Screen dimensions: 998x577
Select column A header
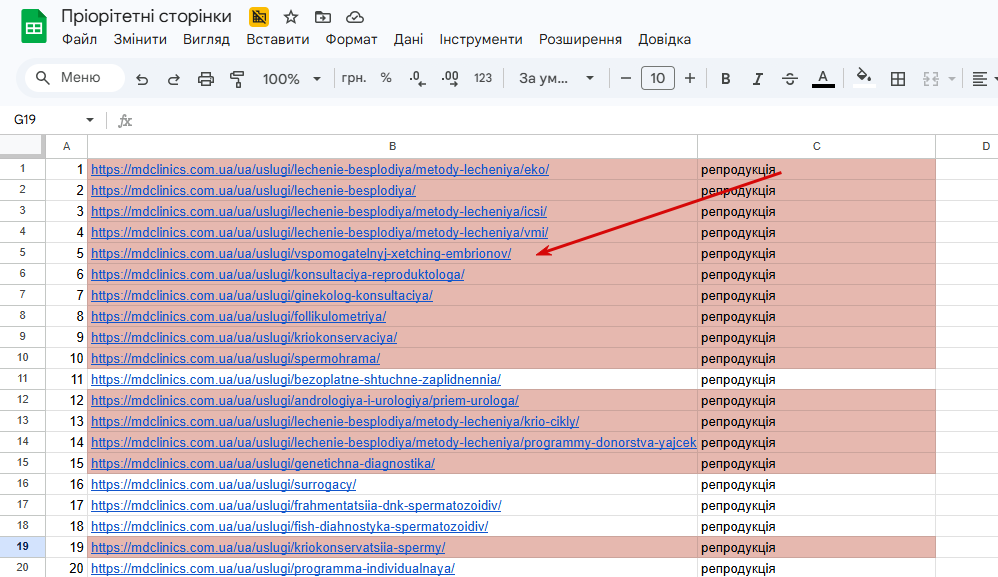click(66, 146)
